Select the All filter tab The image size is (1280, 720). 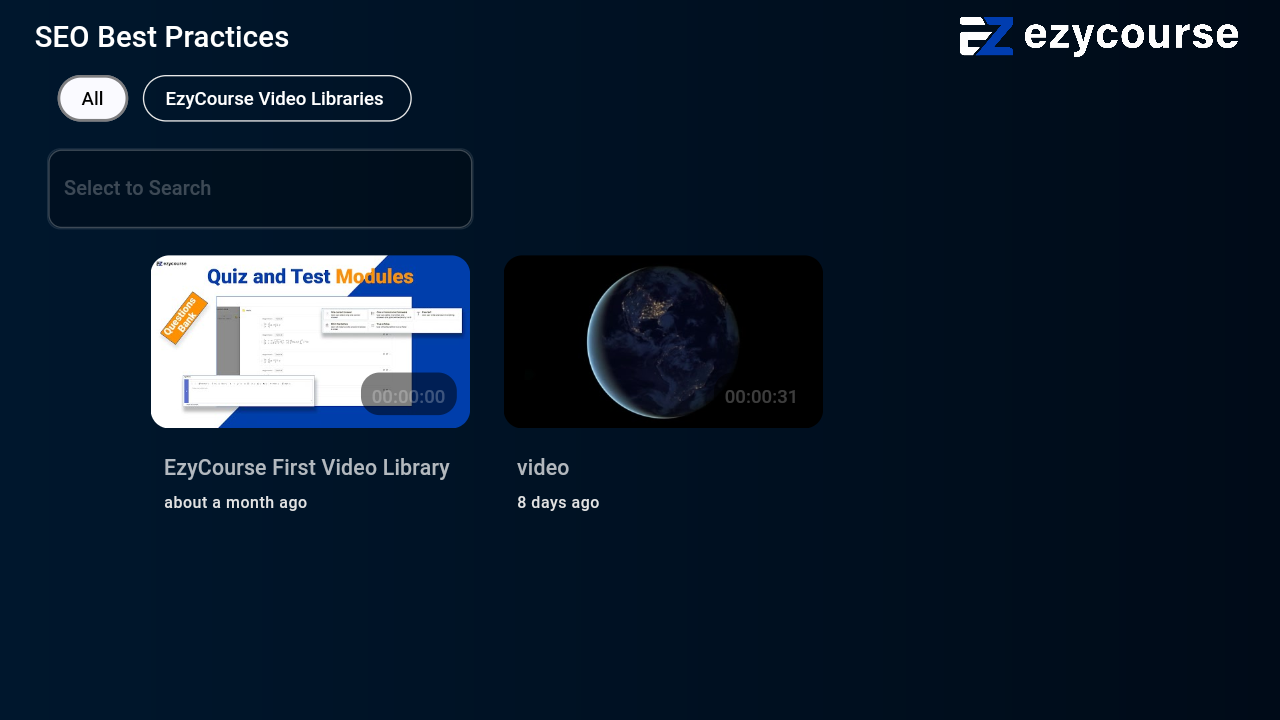coord(93,99)
